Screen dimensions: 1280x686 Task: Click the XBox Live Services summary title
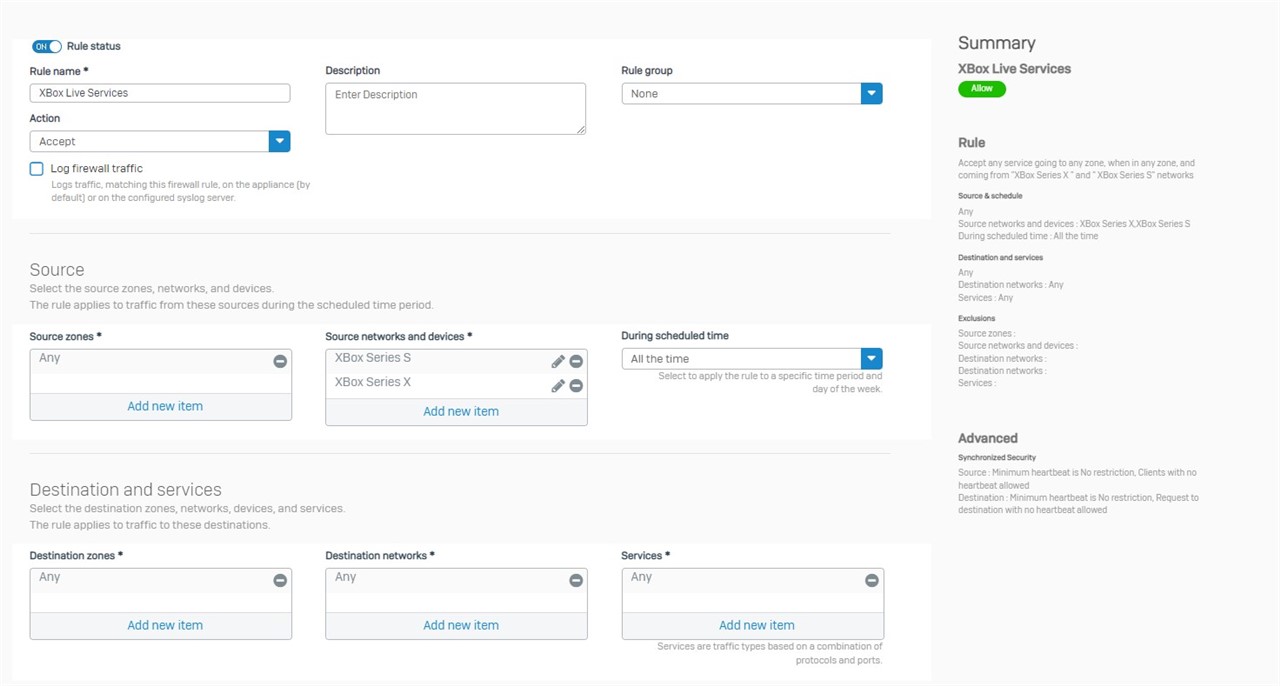click(x=1014, y=69)
